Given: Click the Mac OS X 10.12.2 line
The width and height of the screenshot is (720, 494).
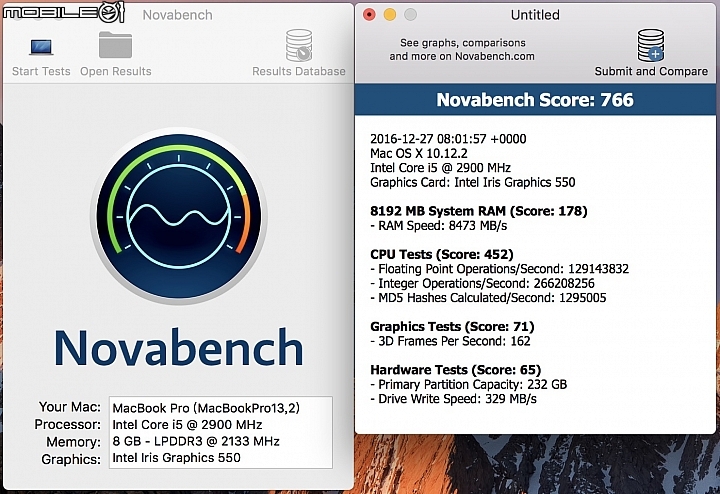Looking at the screenshot, I should click(419, 153).
